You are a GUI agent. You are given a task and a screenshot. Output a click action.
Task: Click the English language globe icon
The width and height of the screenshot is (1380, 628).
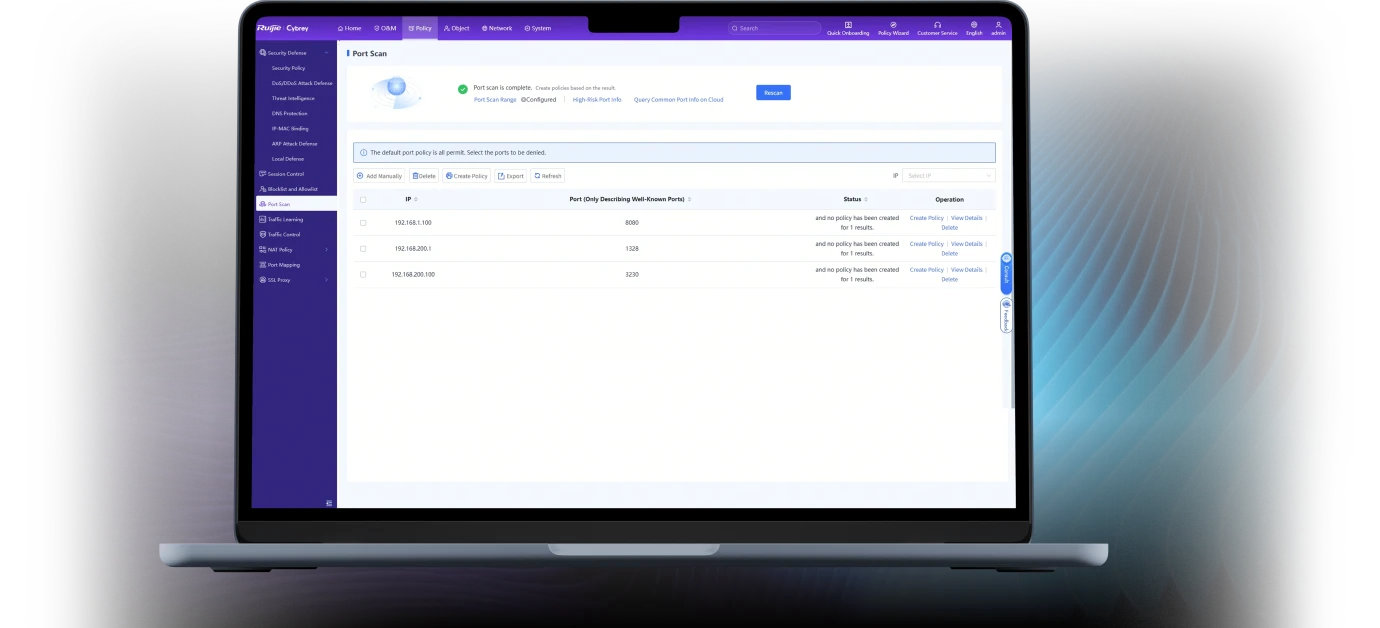(x=974, y=25)
